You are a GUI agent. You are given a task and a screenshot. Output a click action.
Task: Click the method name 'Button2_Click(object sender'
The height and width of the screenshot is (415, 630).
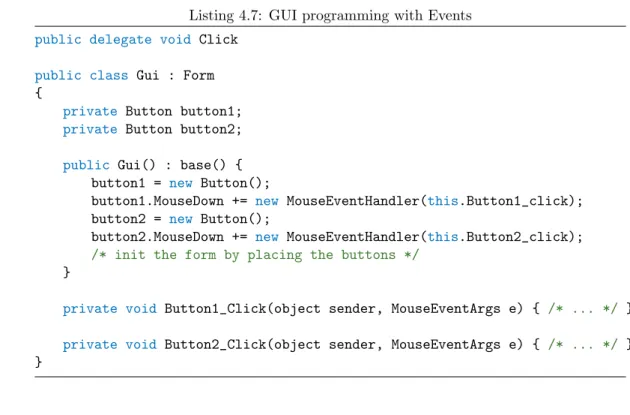click(270, 345)
